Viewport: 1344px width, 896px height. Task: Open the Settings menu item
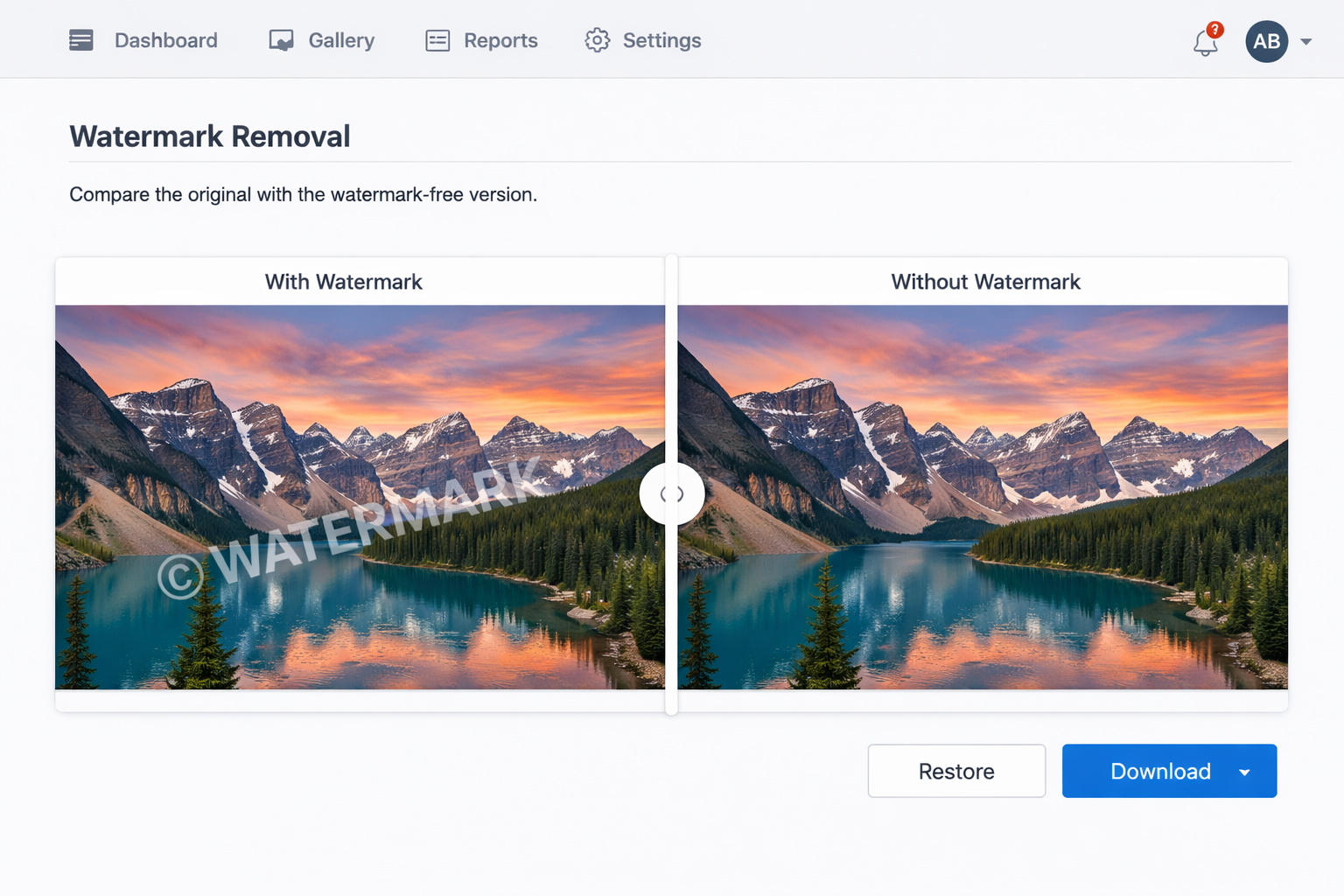[x=661, y=40]
